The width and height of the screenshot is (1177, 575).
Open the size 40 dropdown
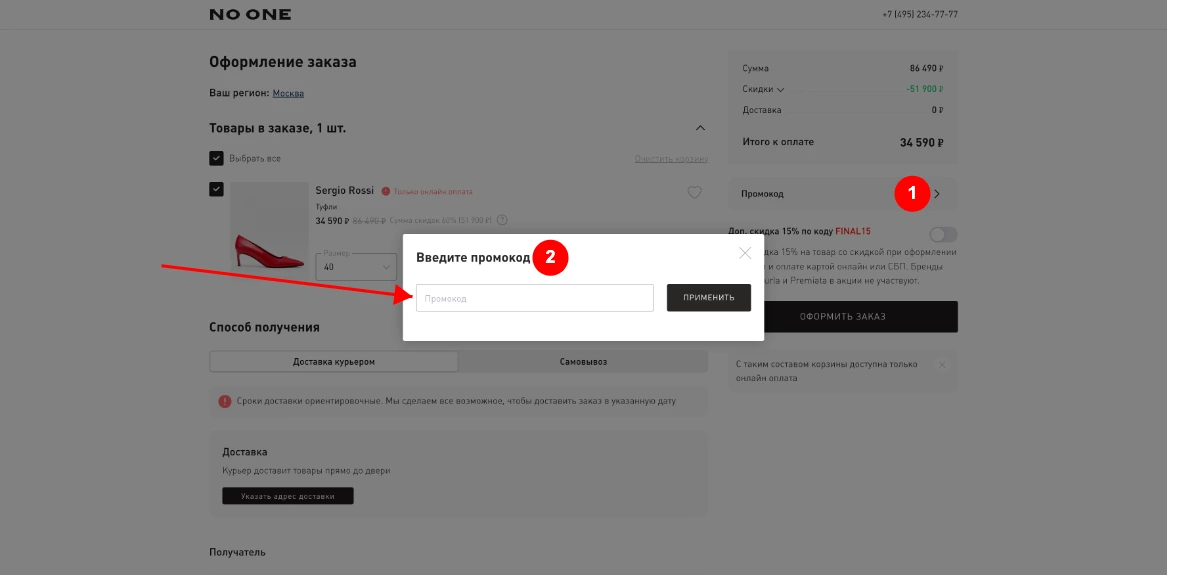point(357,267)
